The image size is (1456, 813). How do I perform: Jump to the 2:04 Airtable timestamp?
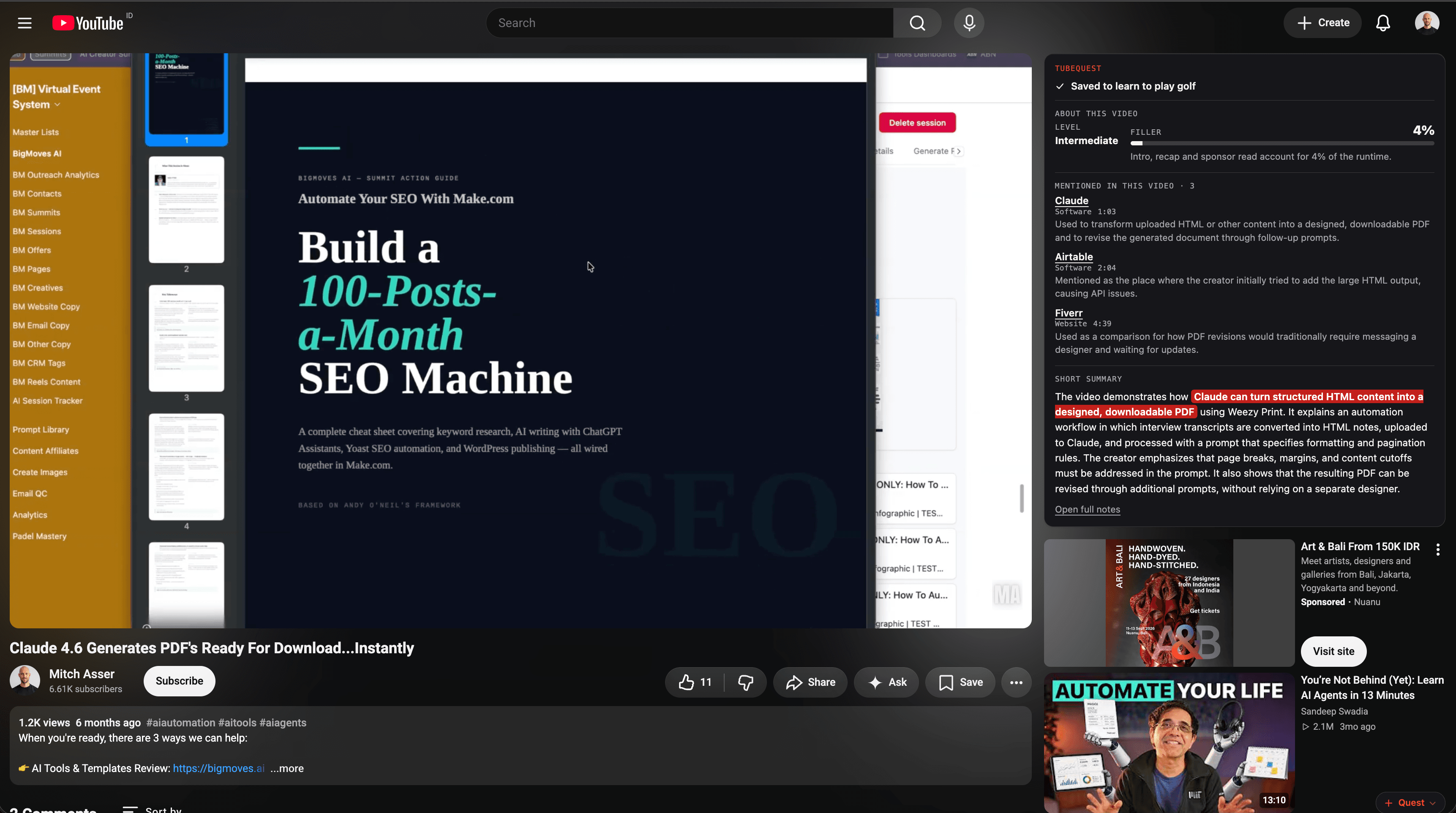tap(1106, 268)
